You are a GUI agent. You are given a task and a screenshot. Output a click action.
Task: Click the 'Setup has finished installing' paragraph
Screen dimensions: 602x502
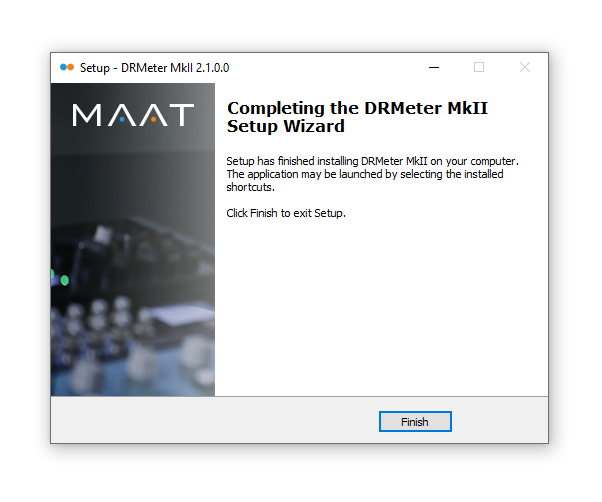point(372,174)
